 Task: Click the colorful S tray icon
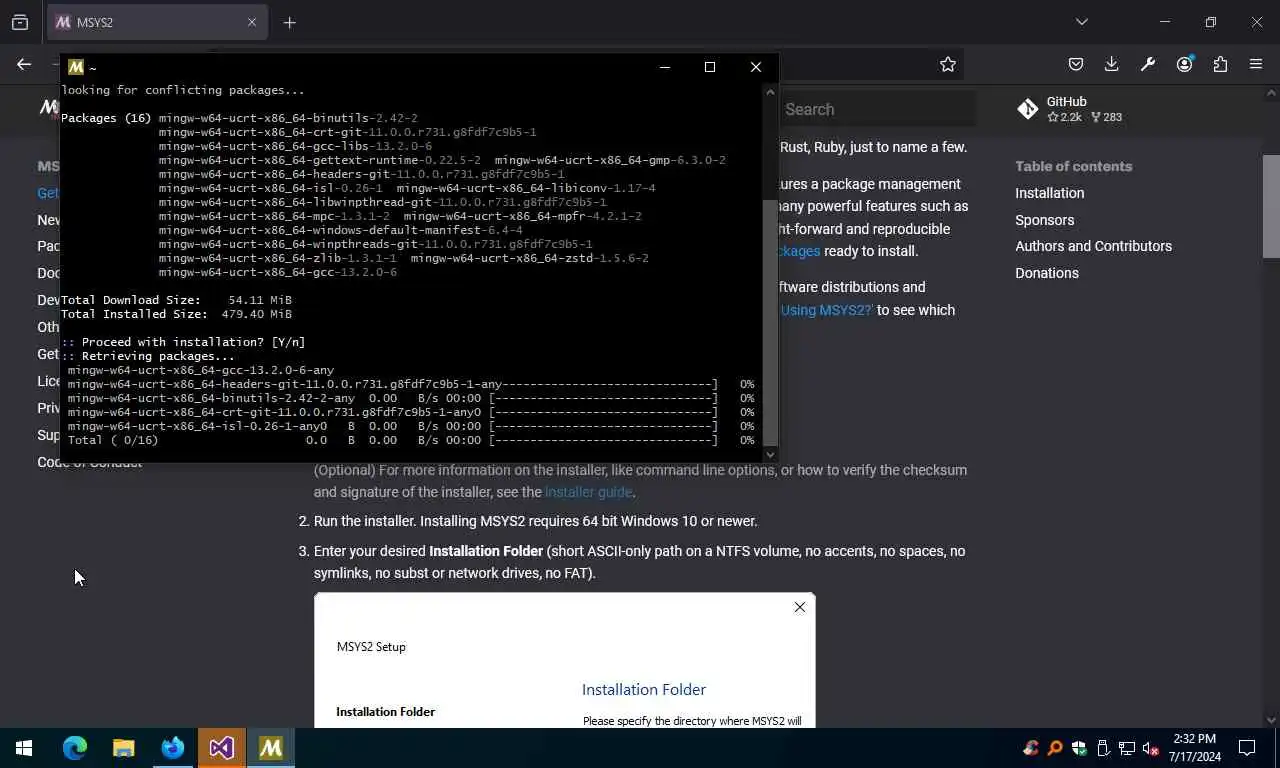pyautogui.click(x=1030, y=748)
